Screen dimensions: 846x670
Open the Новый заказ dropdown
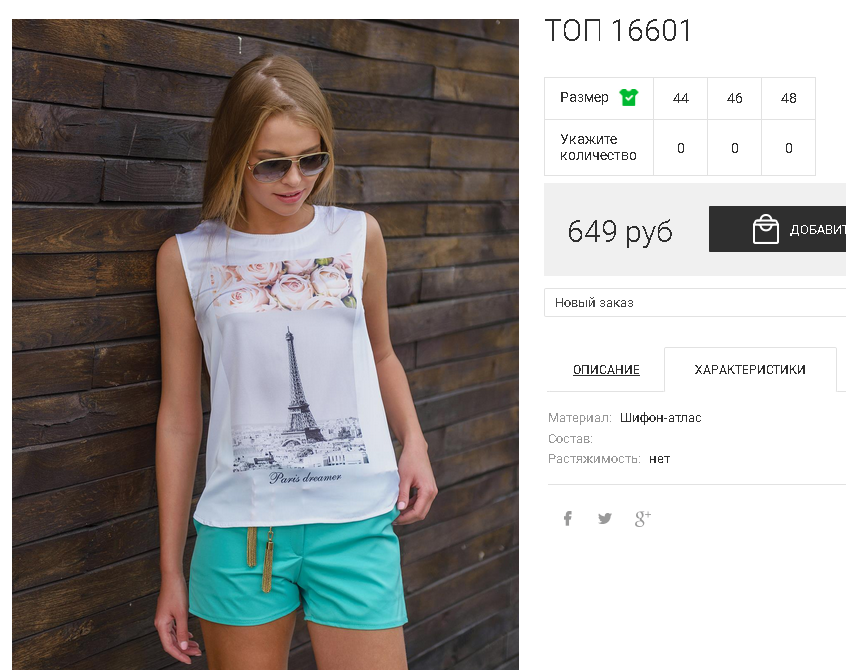(x=695, y=303)
